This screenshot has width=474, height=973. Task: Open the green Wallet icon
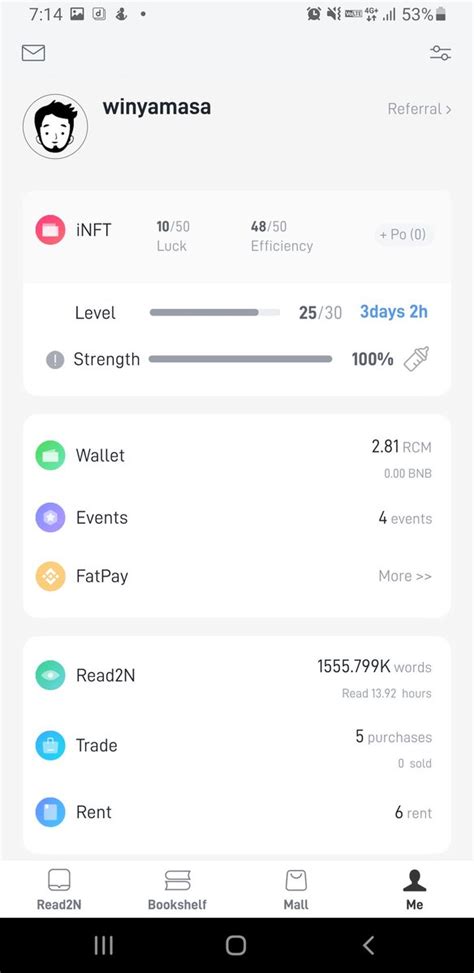[x=50, y=455]
